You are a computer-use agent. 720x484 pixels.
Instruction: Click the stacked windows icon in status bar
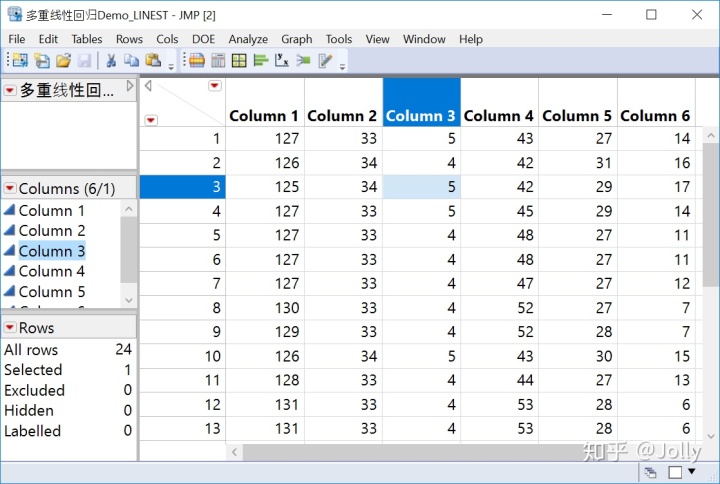pyautogui.click(x=650, y=472)
